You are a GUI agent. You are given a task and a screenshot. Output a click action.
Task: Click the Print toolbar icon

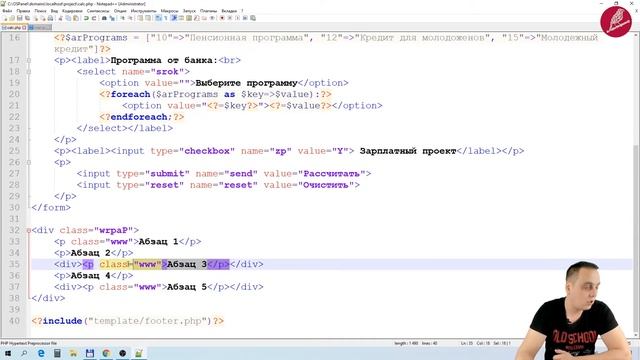[x=50, y=18]
